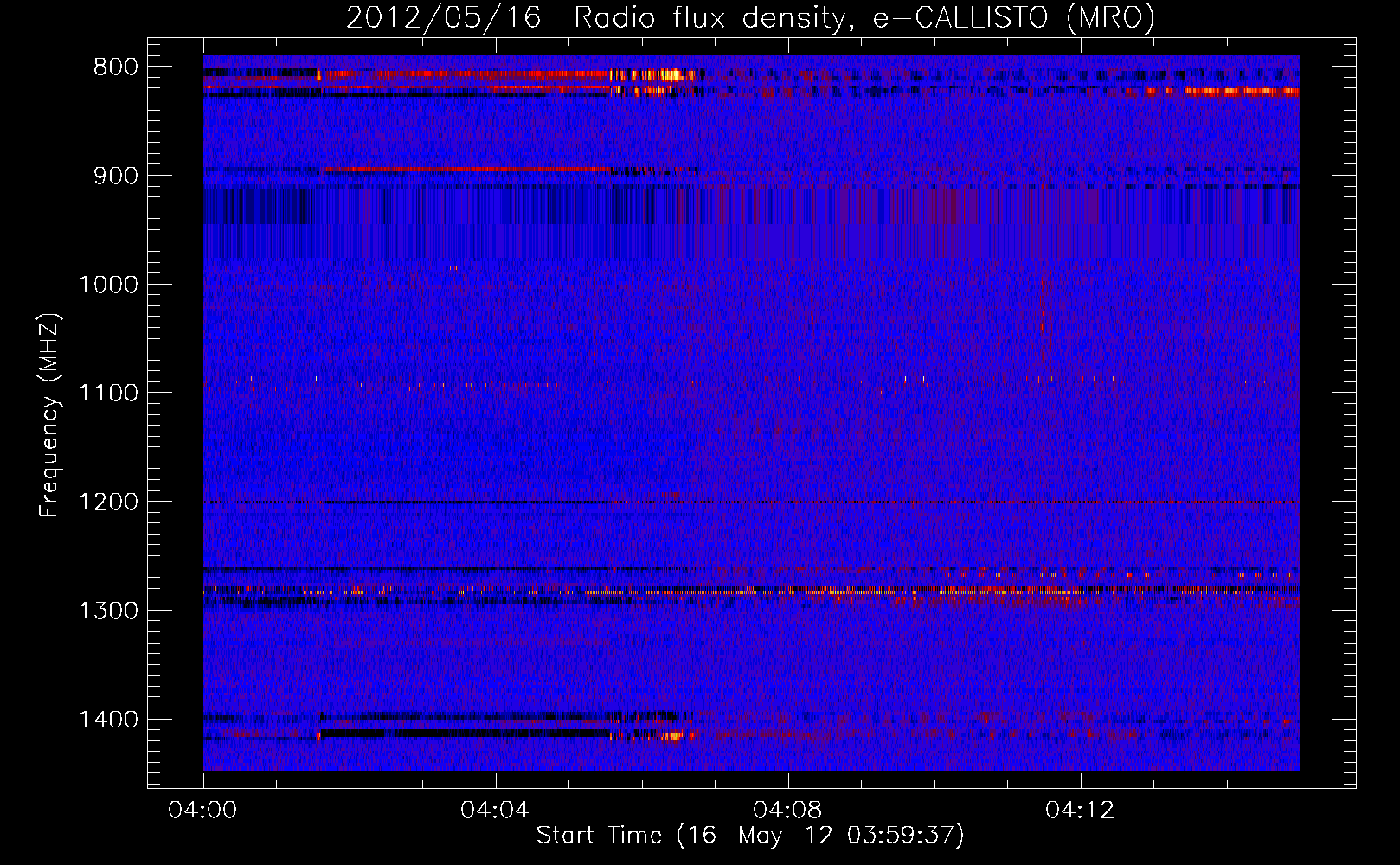Click the 1100 frequency tick label
The height and width of the screenshot is (865, 1400).
coord(108,394)
